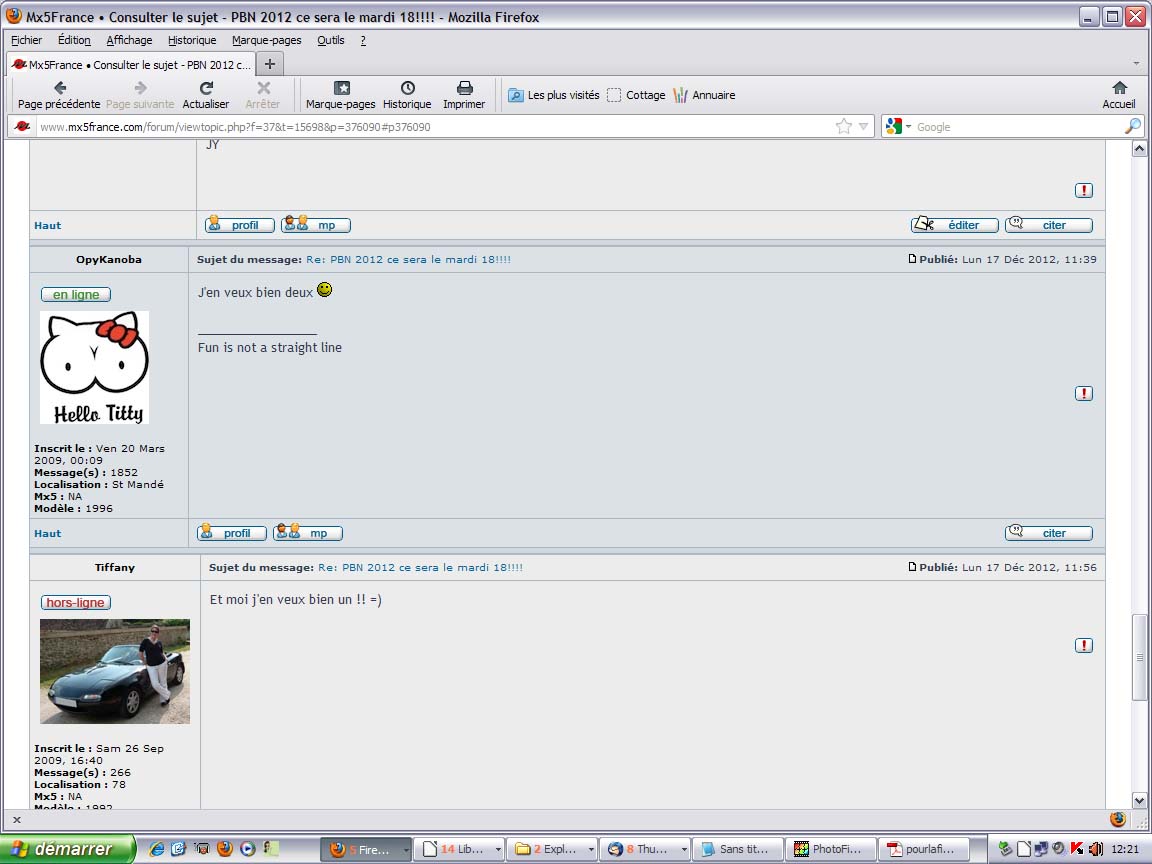Select the Mx5France forum tab
The width and height of the screenshot is (1152, 864).
132,65
